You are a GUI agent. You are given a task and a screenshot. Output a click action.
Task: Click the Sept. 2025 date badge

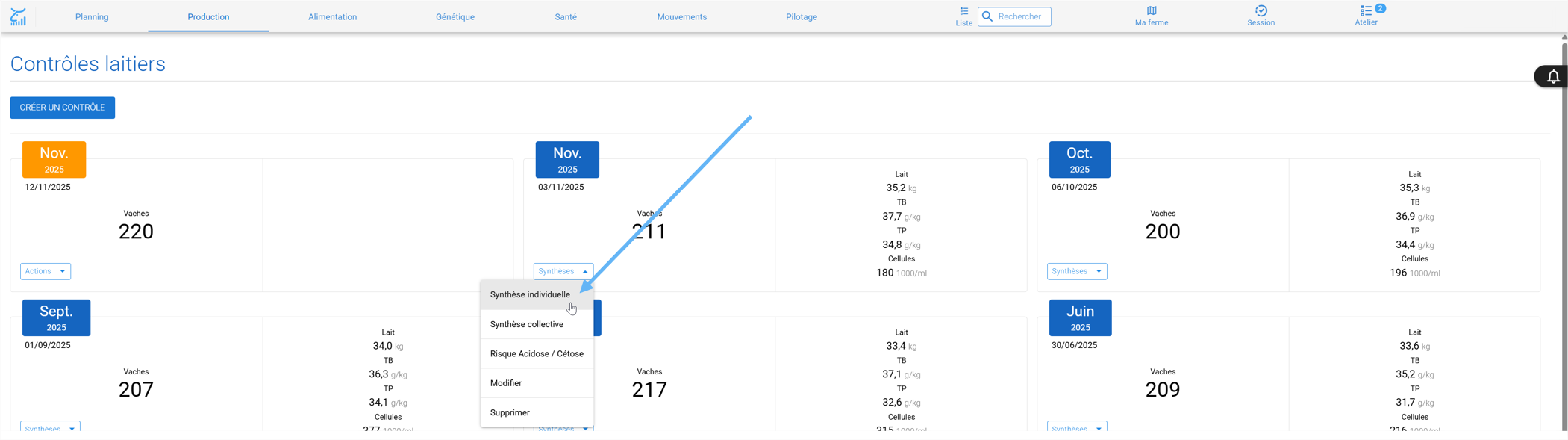pyautogui.click(x=57, y=318)
